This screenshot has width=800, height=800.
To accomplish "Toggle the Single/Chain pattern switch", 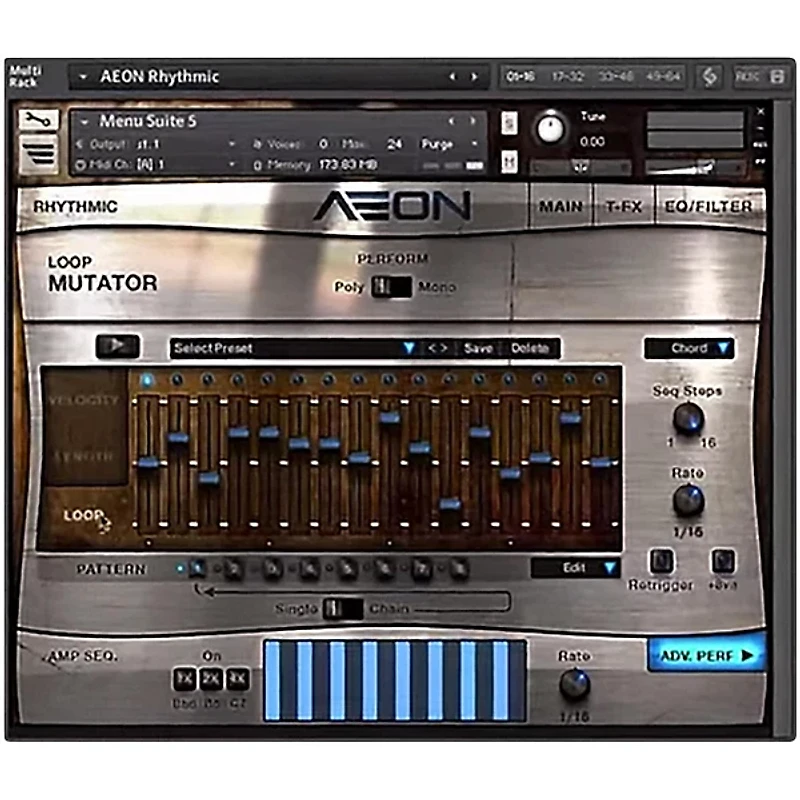I will (343, 609).
